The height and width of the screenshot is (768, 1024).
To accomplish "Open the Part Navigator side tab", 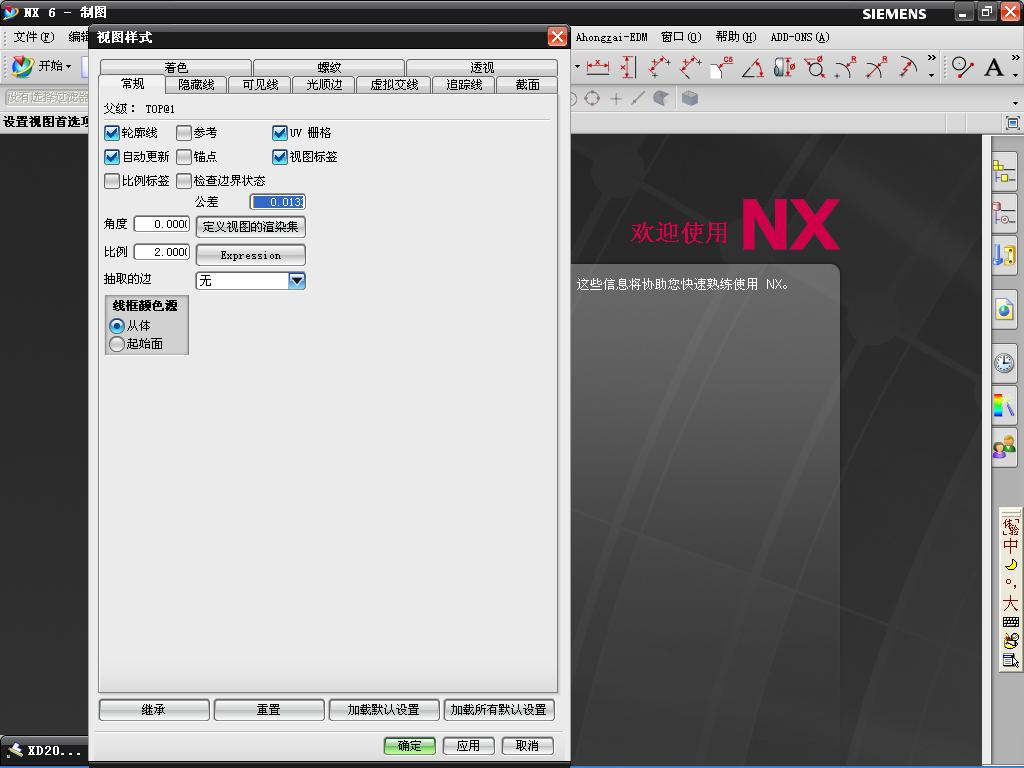I will pyautogui.click(x=1004, y=213).
